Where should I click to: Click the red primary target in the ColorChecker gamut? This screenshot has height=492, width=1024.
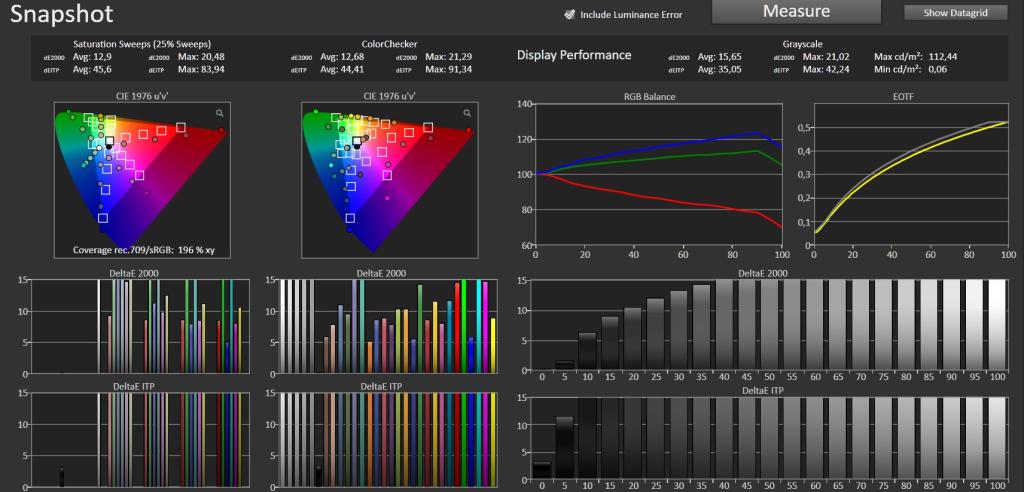(x=428, y=127)
